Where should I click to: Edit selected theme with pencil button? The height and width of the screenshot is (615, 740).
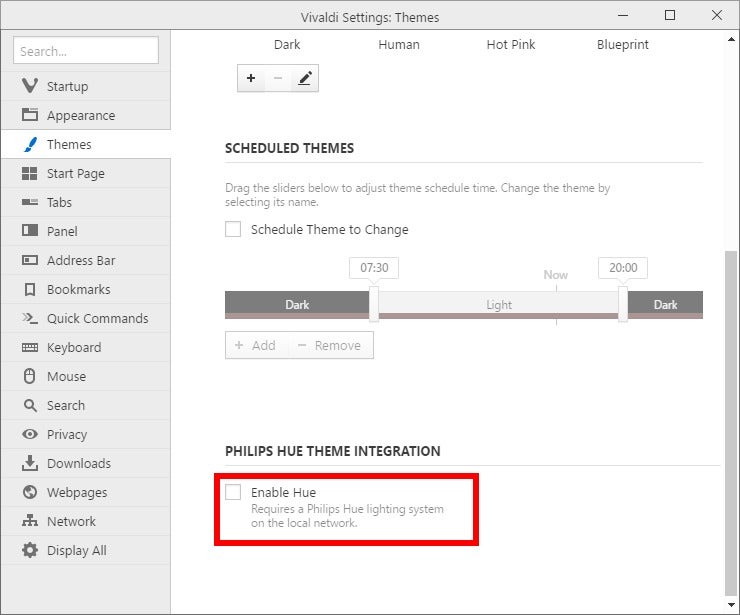pos(305,78)
